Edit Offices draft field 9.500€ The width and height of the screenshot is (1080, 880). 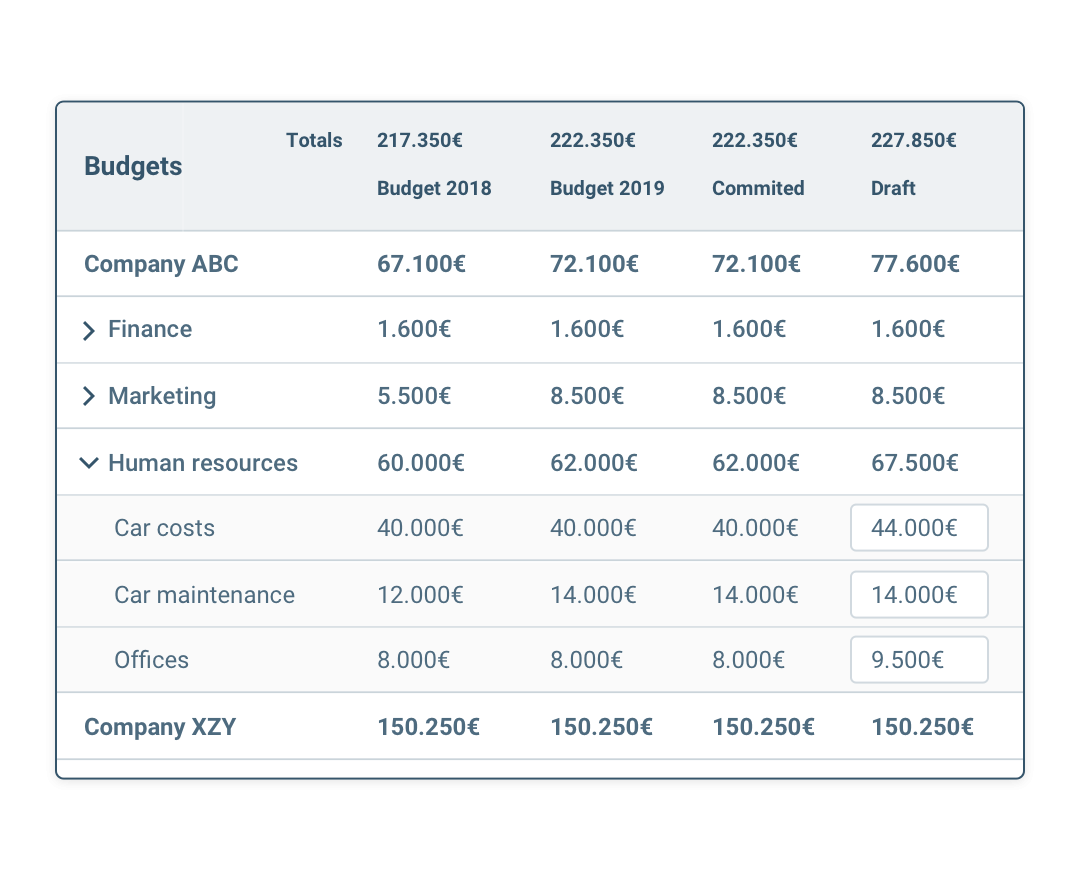tap(919, 660)
